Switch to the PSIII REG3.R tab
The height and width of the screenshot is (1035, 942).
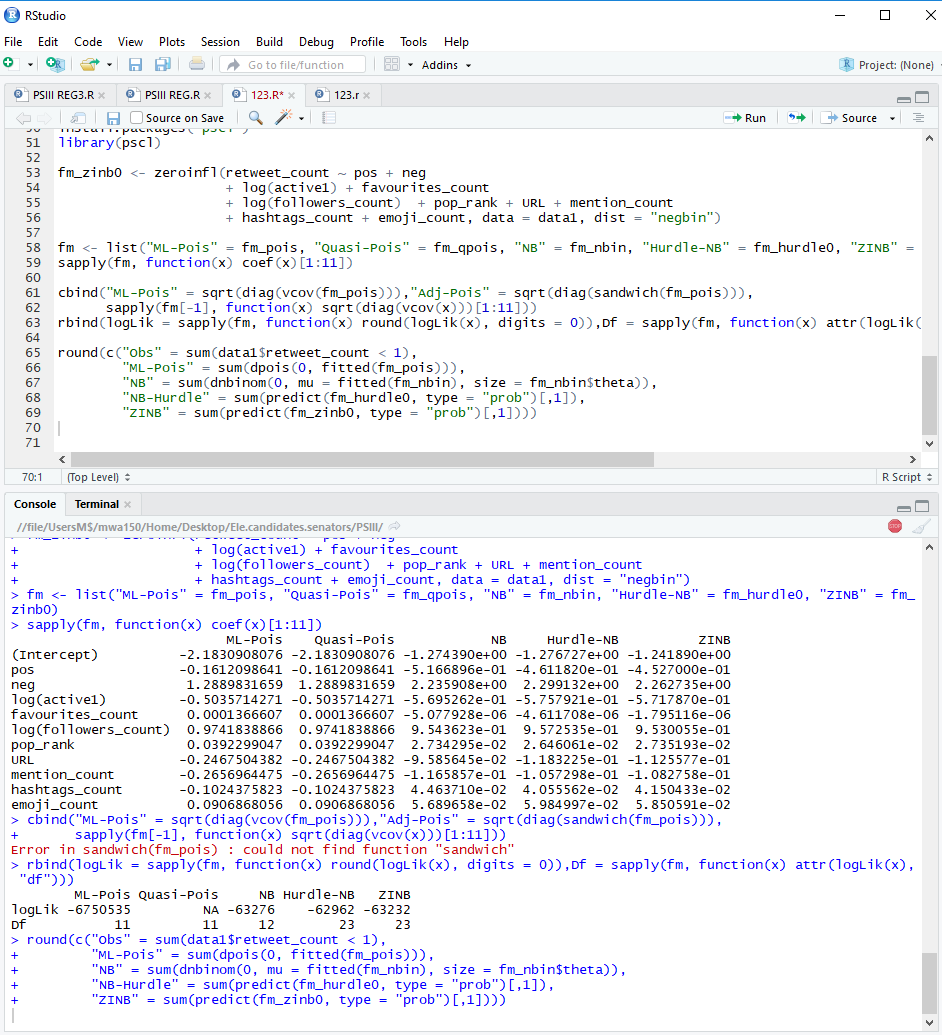63,95
